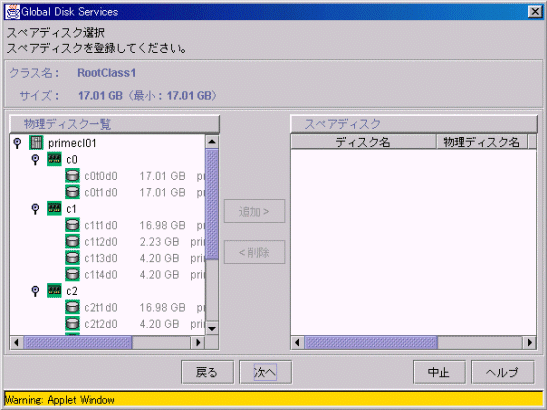Select the c0t1d0 disk icon
Viewport: 547px width, 410px height.
[x=72, y=192]
